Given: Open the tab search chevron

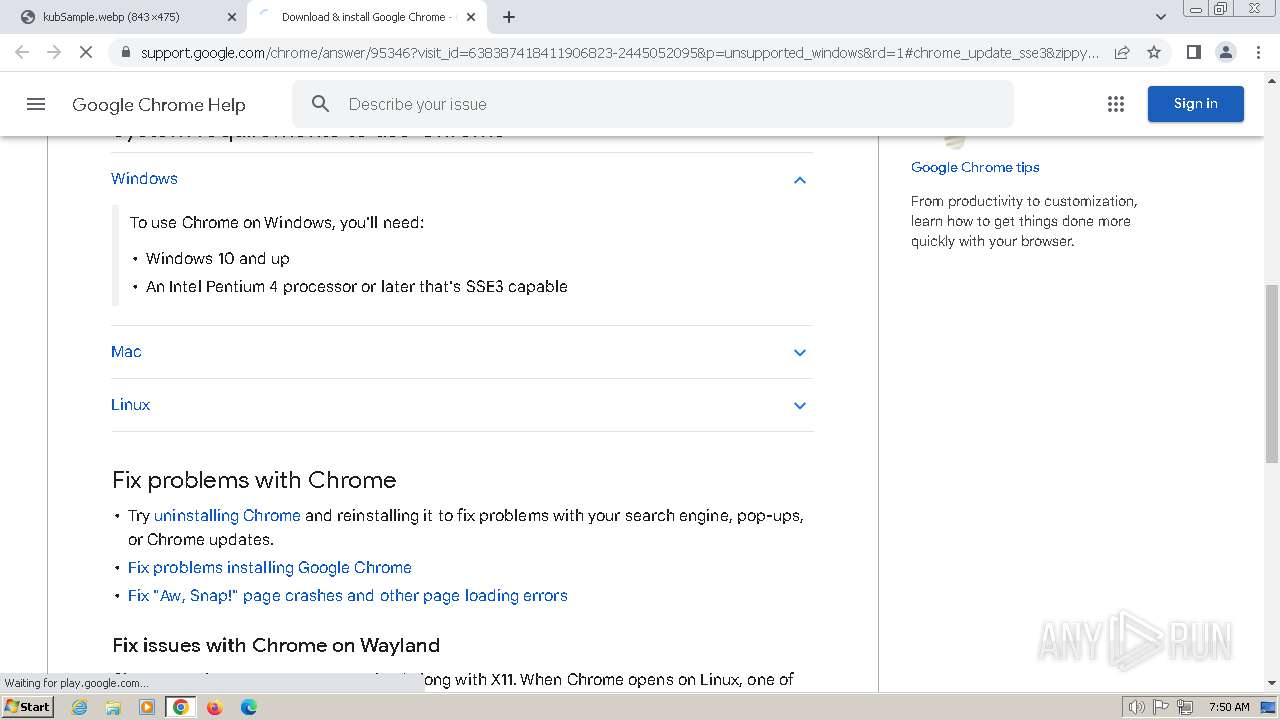Looking at the screenshot, I should click(1160, 17).
